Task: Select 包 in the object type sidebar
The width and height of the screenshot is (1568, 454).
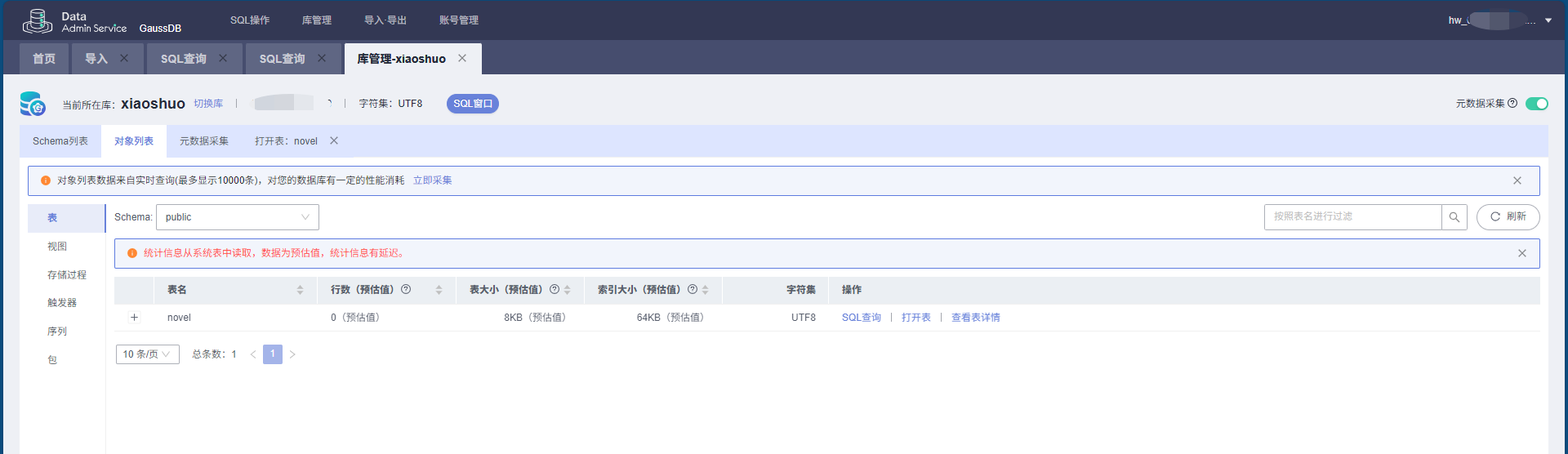Action: pyautogui.click(x=52, y=360)
